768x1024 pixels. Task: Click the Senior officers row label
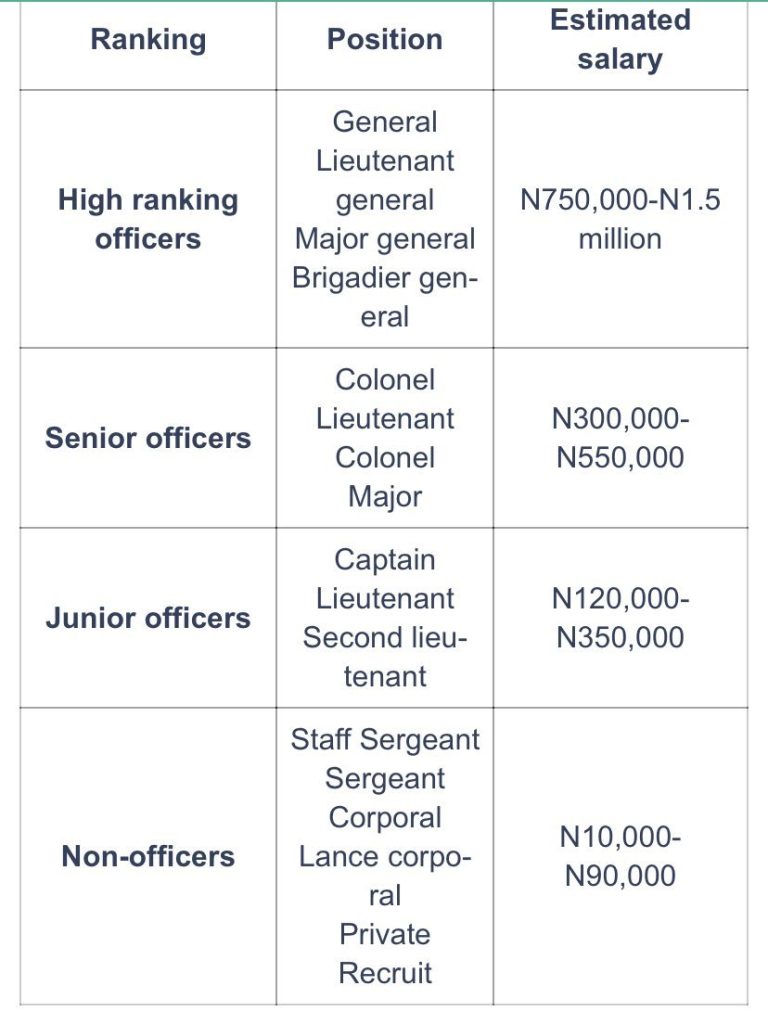coord(148,438)
